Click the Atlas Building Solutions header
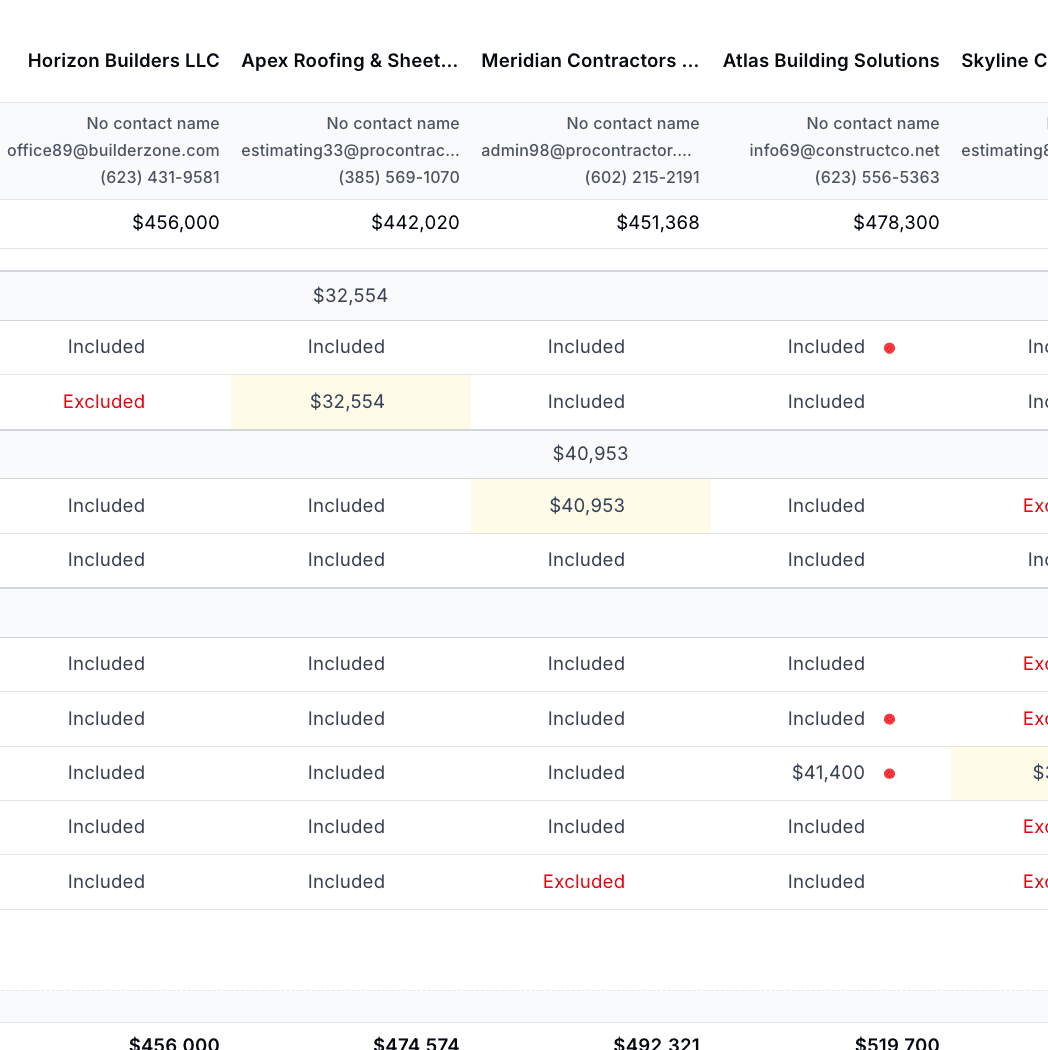The width and height of the screenshot is (1048, 1050). point(831,61)
